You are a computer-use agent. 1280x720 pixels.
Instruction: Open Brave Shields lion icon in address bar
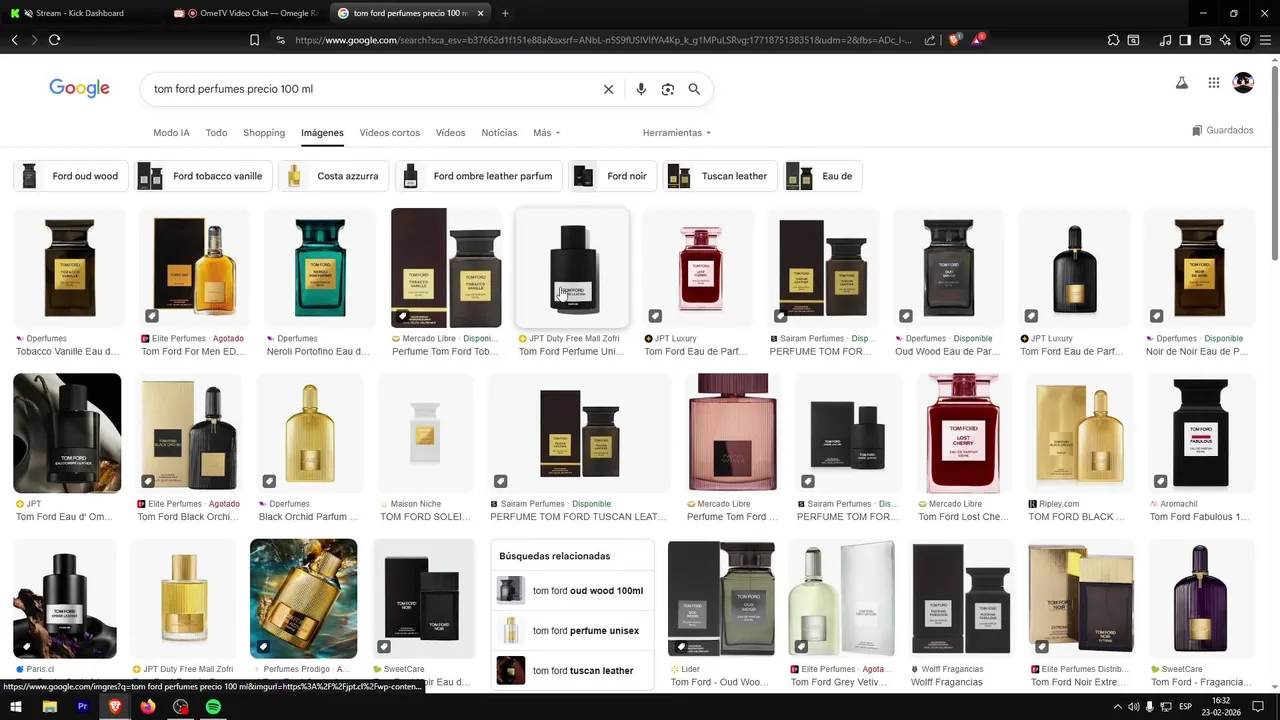point(954,40)
